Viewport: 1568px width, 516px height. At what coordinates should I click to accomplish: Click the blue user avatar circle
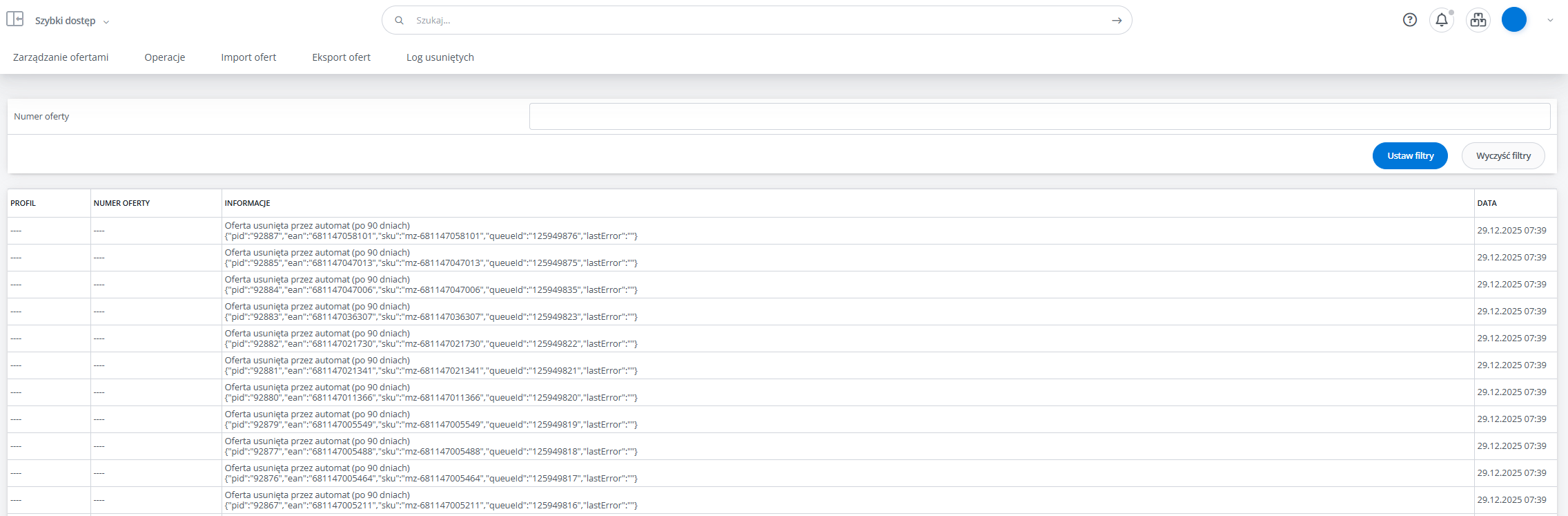pos(1513,20)
